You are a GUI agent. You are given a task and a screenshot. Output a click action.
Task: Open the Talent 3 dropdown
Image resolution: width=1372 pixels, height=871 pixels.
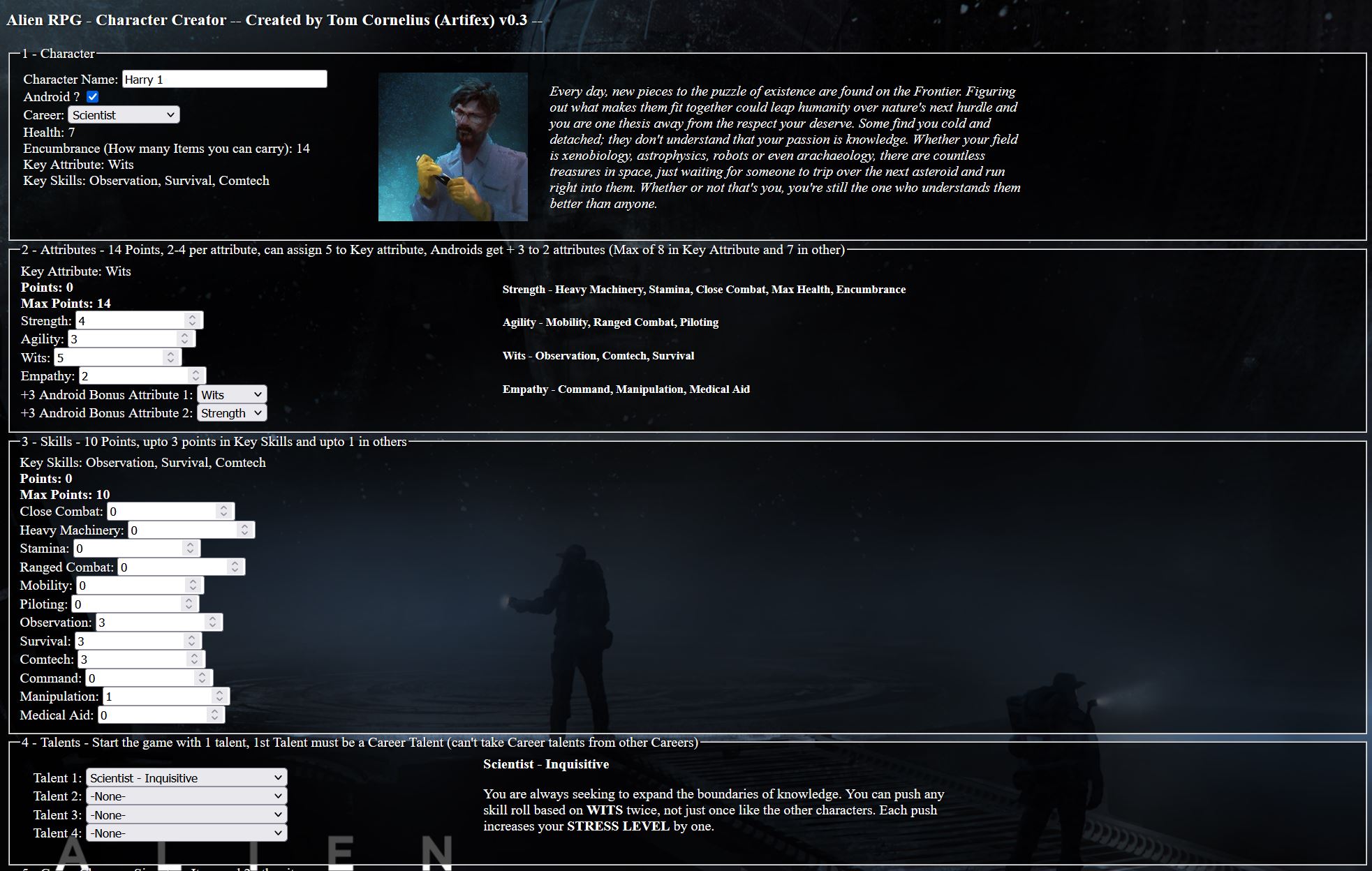click(185, 814)
